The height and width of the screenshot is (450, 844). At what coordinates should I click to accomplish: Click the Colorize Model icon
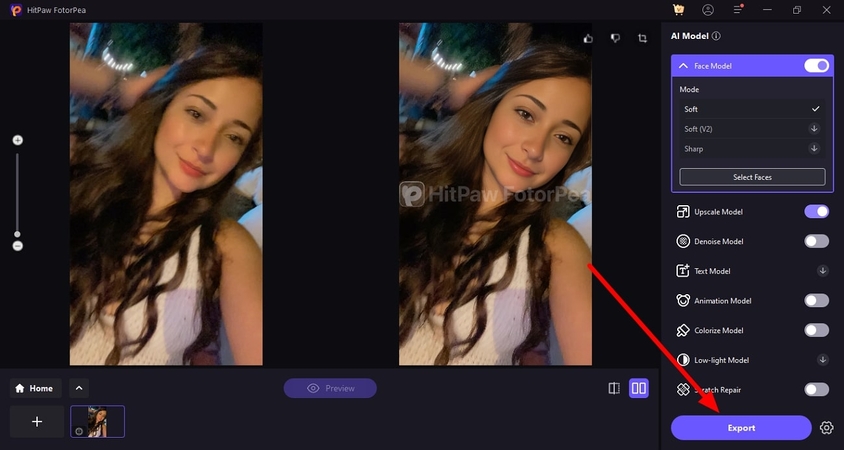coord(683,330)
